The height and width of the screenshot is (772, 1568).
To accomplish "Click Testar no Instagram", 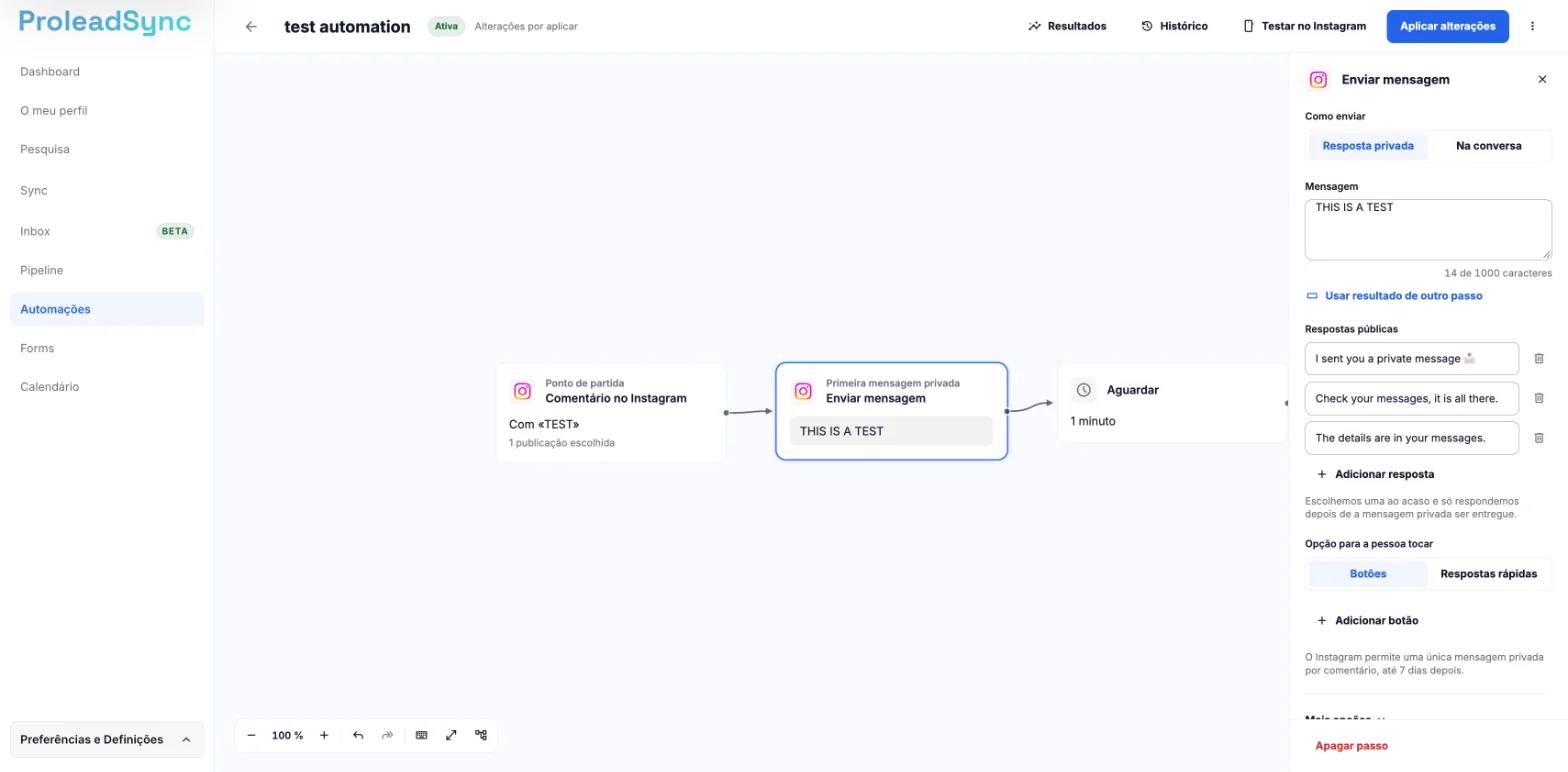I will 1304,26.
